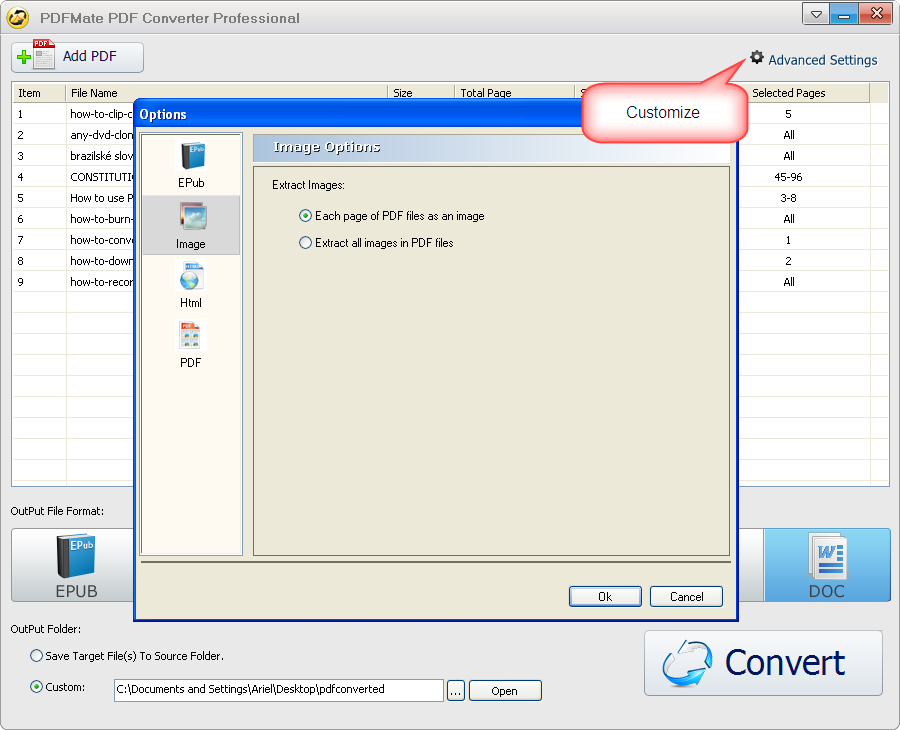Browse for folder with the '...' button
The image size is (900, 730).
[456, 690]
